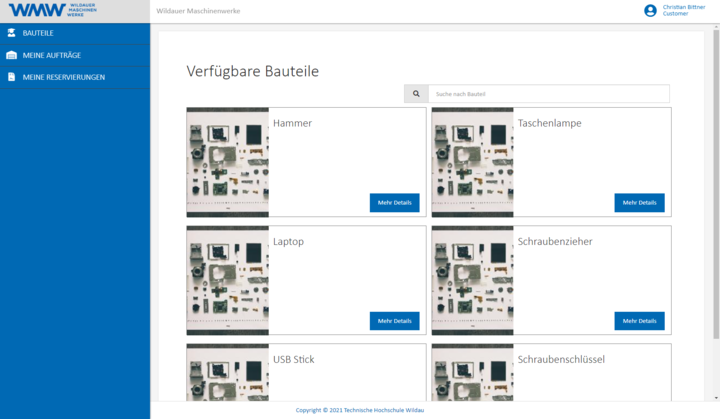The width and height of the screenshot is (720, 419).
Task: Click Mehr Details for Hammer
Action: coord(394,203)
